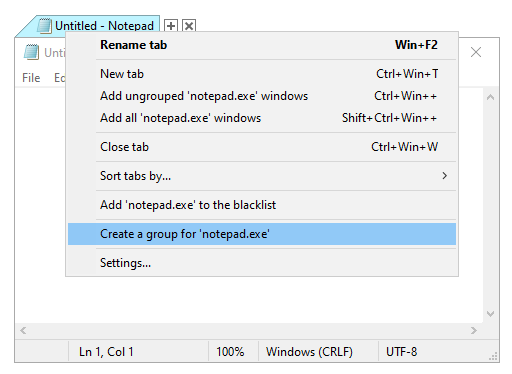Click the Notepad icon in the tab label

click(x=44, y=26)
